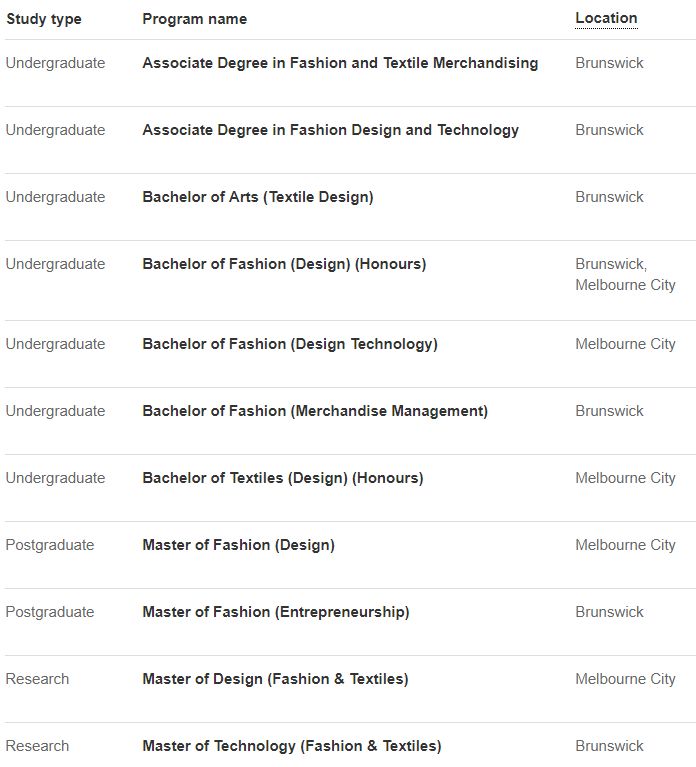Open Bachelor of Fashion (Design Technology) program
The width and height of the screenshot is (696, 767).
click(290, 344)
